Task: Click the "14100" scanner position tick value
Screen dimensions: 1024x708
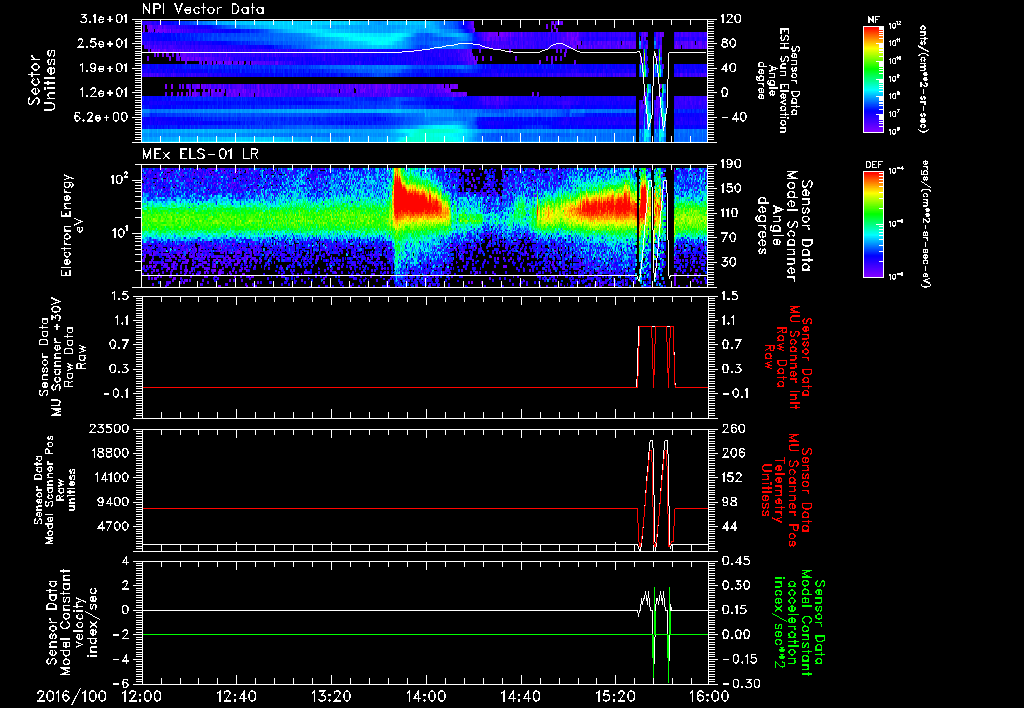Action: click(x=110, y=477)
